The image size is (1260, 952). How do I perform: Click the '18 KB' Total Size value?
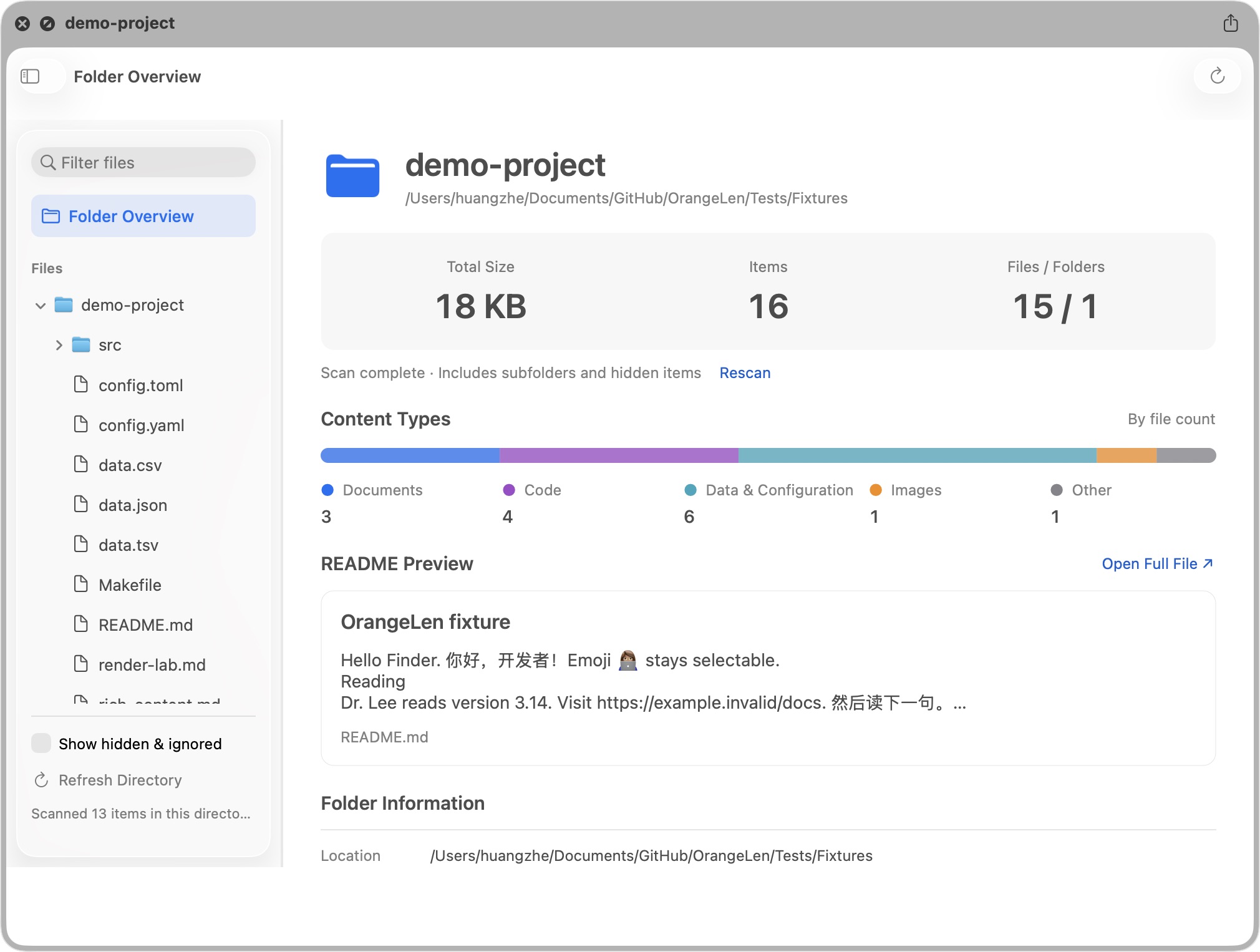coord(481,306)
